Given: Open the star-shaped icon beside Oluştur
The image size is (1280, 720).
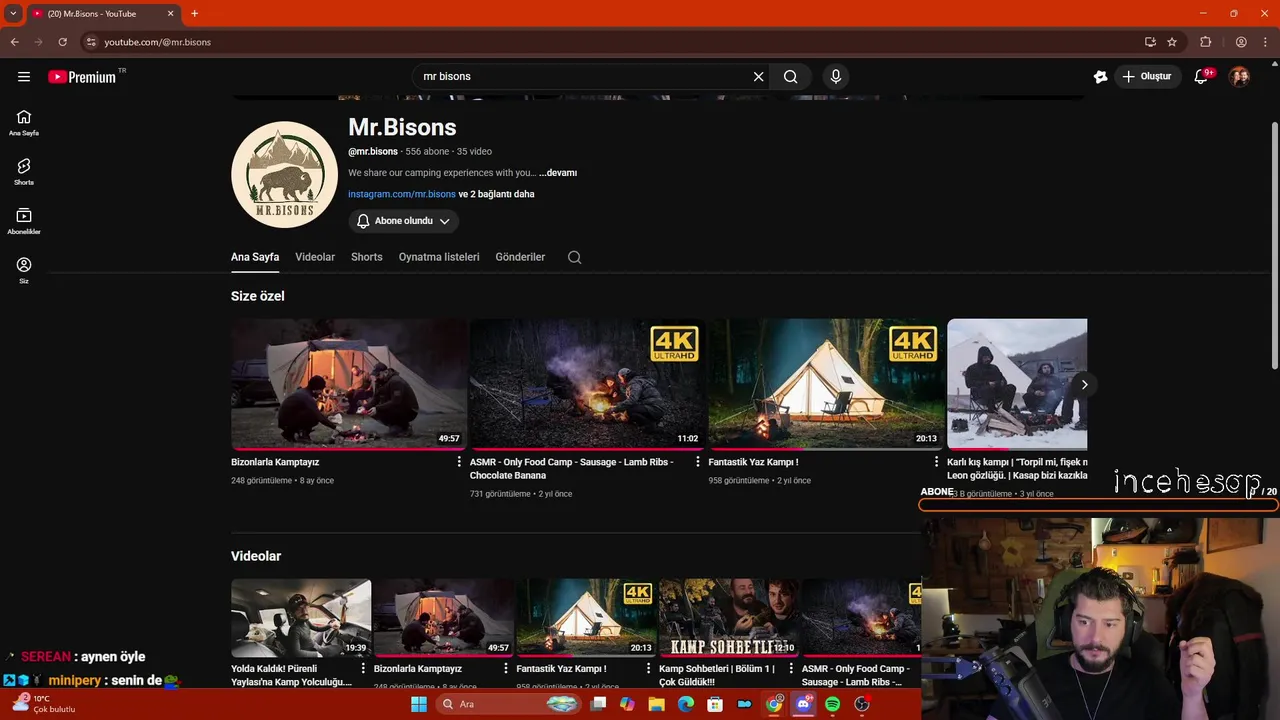Looking at the screenshot, I should (x=1100, y=76).
